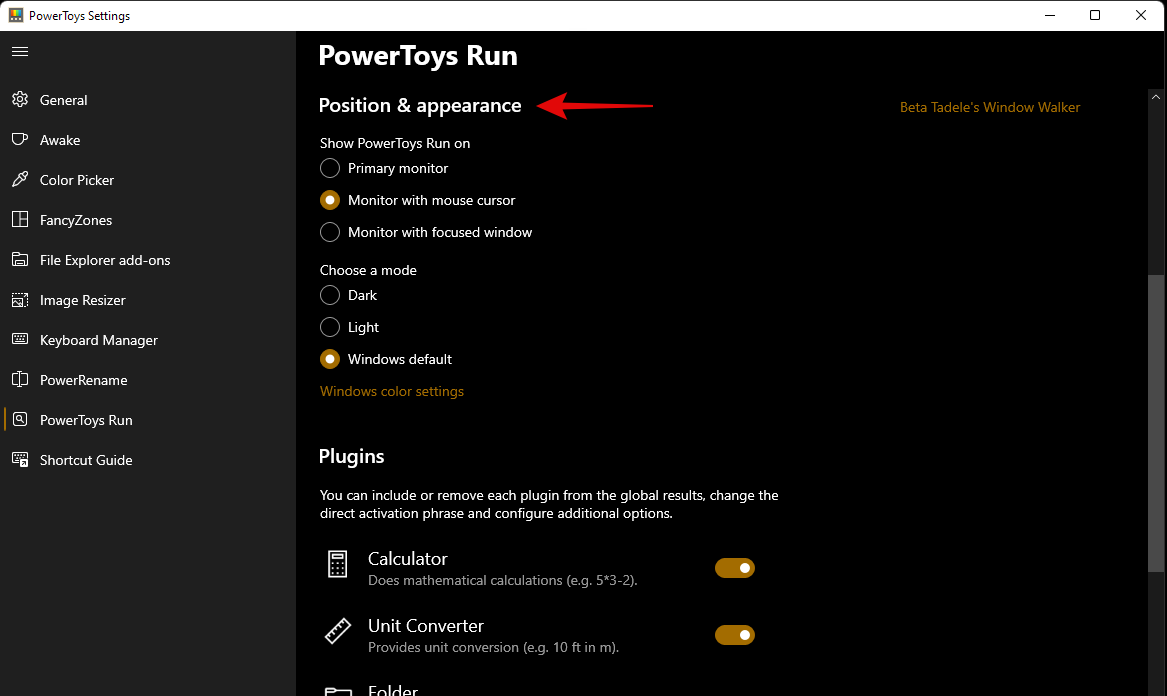
Task: Choose Primary monitor for PowerToys Run
Action: (330, 168)
